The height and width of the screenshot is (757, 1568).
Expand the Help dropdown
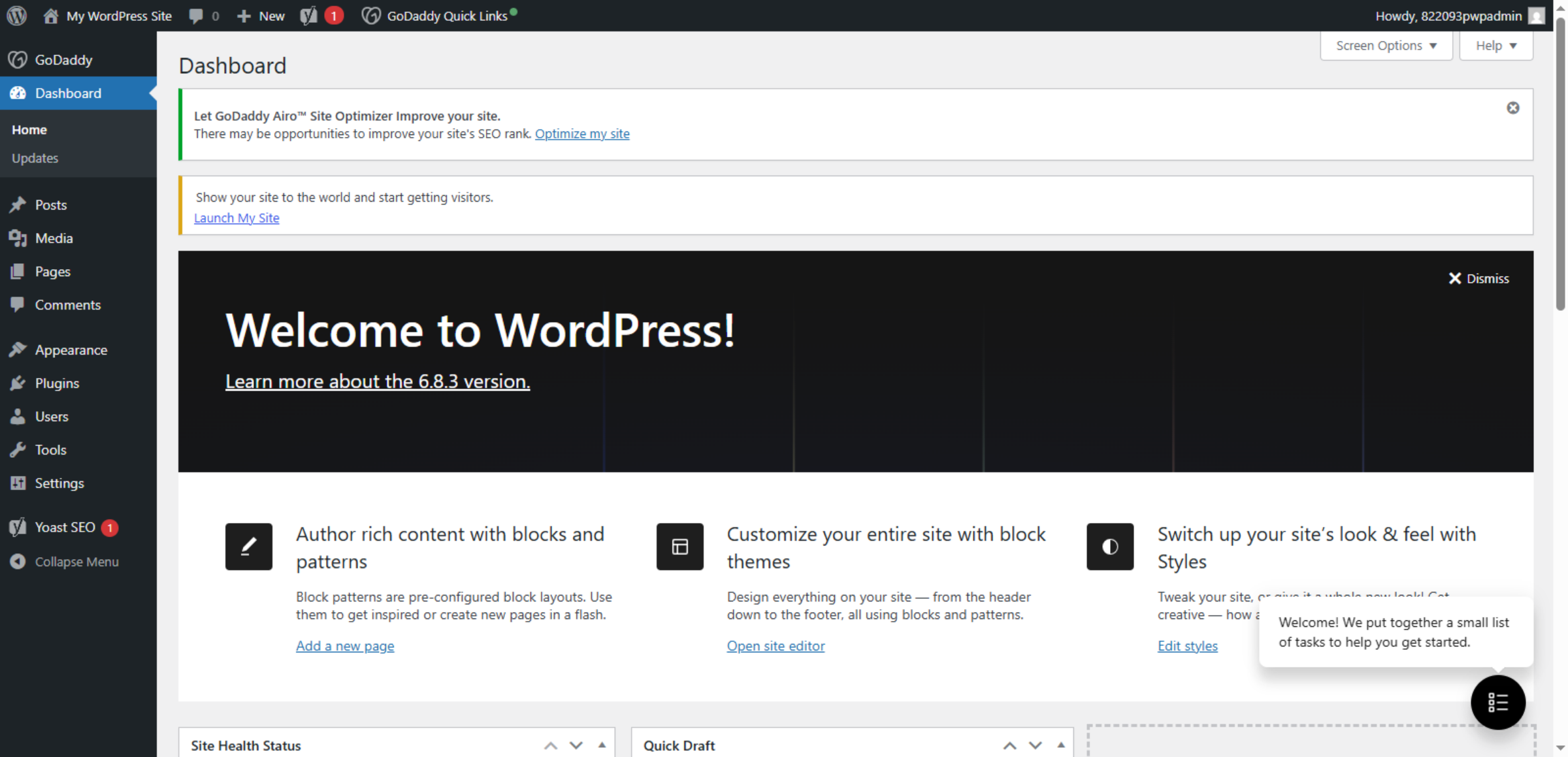pyautogui.click(x=1495, y=45)
